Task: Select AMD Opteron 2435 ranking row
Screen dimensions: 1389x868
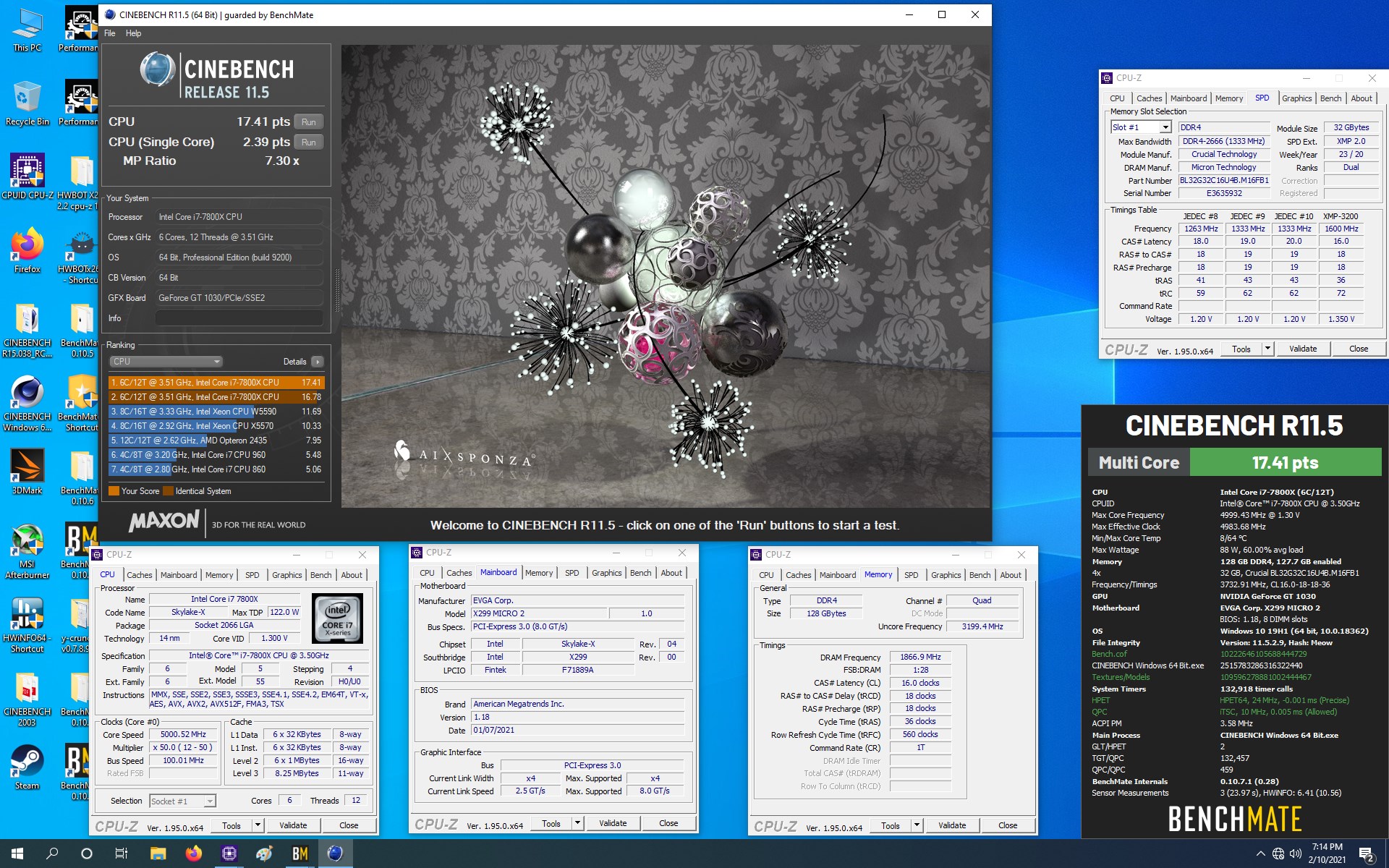Action: [x=216, y=441]
